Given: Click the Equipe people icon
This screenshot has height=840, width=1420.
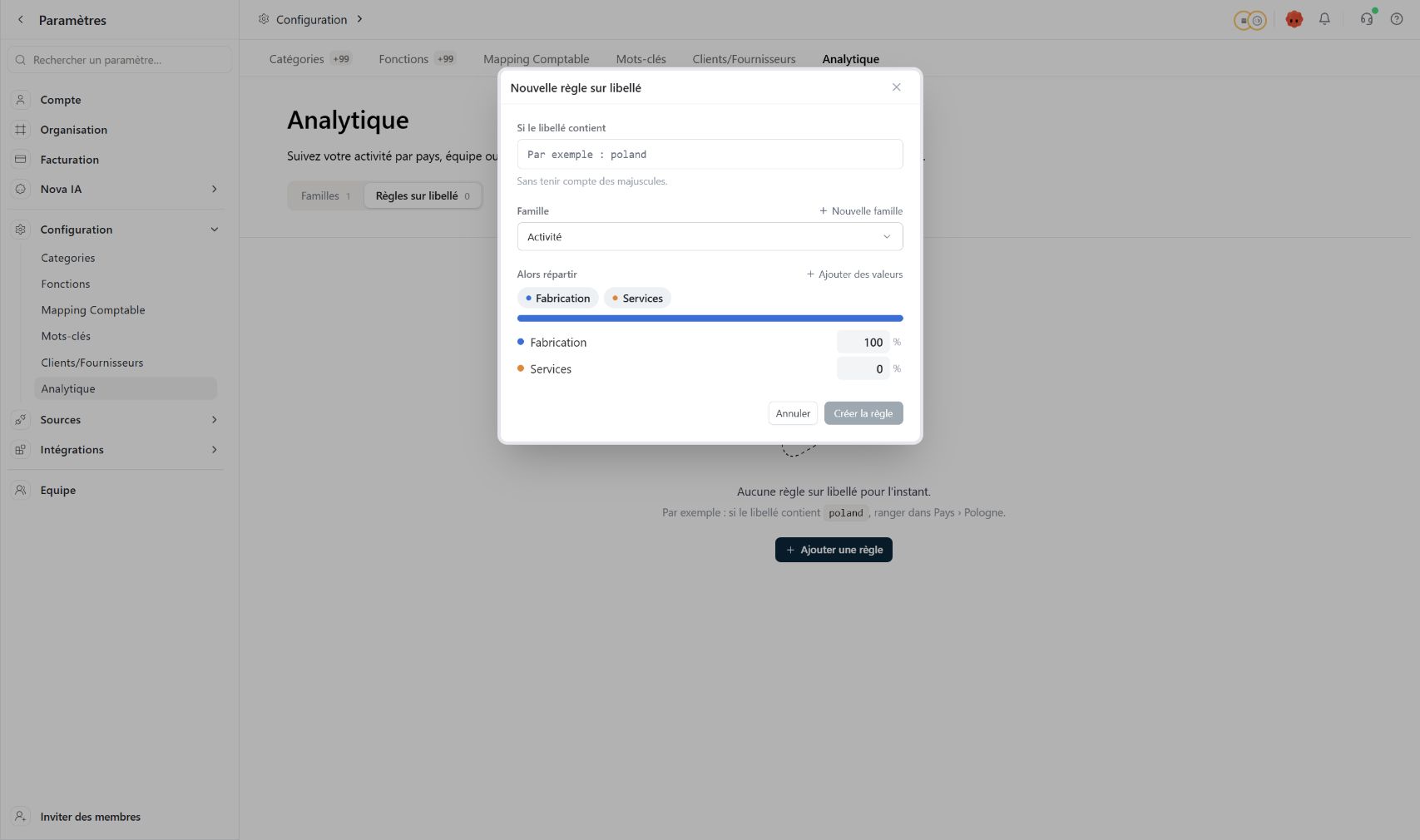Looking at the screenshot, I should [21, 490].
